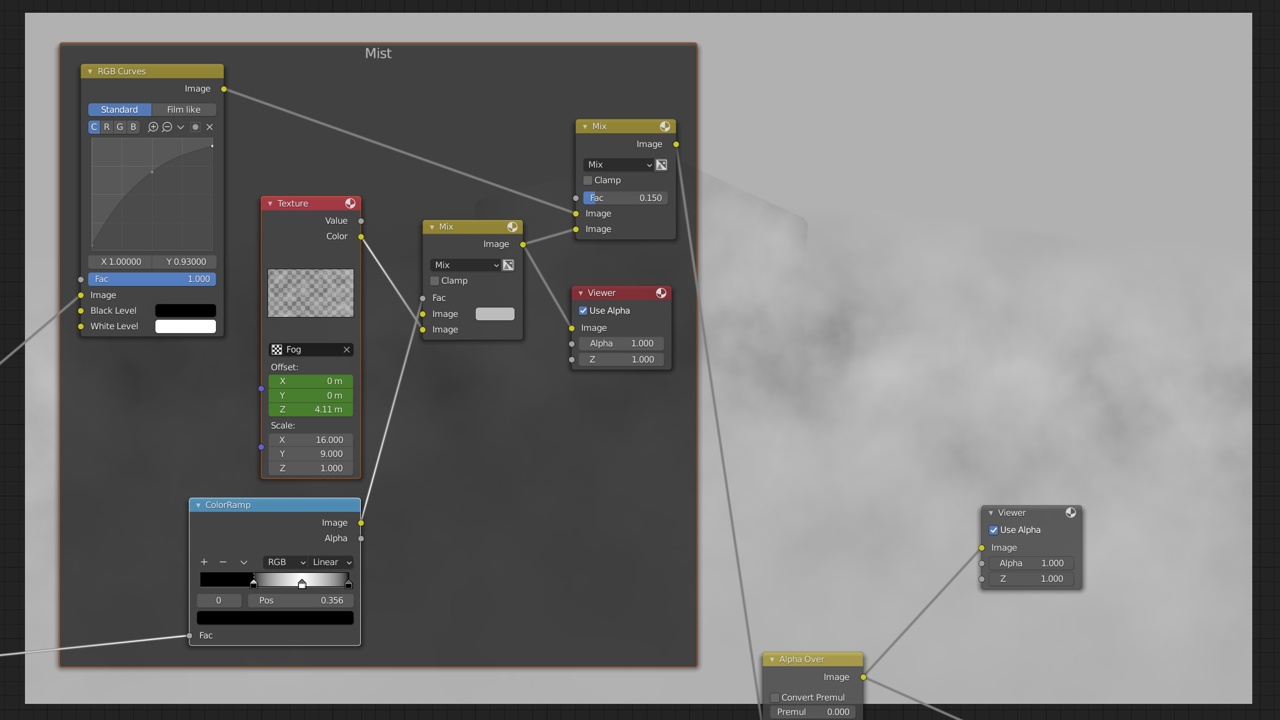Open the RGB color mode dropdown in ColorRamp
1280x720 pixels.
(x=285, y=562)
